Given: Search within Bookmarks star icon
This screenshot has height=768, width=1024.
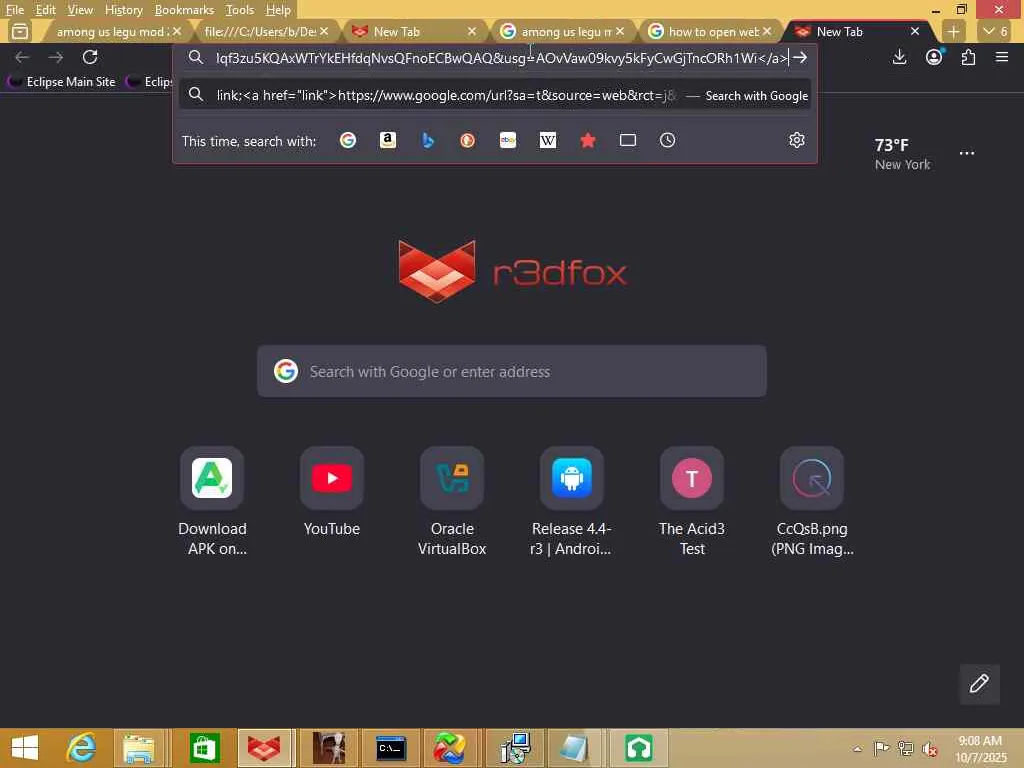Looking at the screenshot, I should (x=588, y=140).
